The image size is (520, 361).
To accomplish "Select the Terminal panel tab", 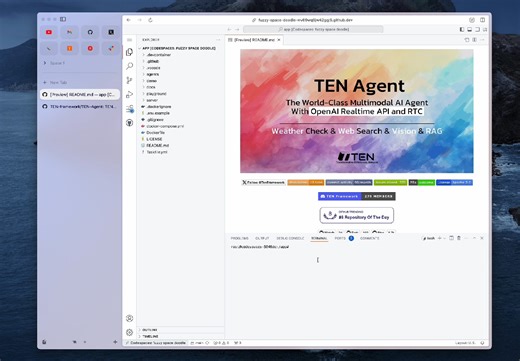I will click(x=319, y=238).
